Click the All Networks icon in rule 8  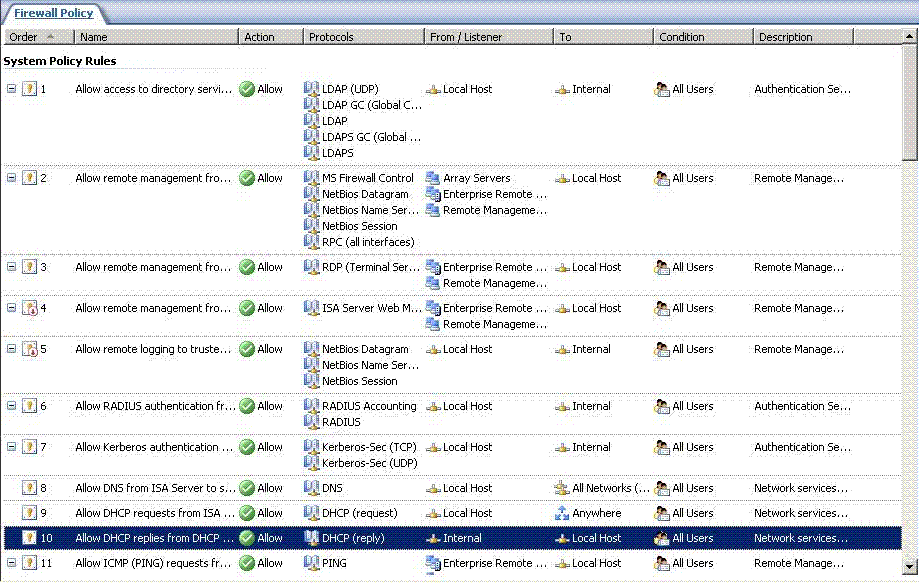[x=561, y=488]
